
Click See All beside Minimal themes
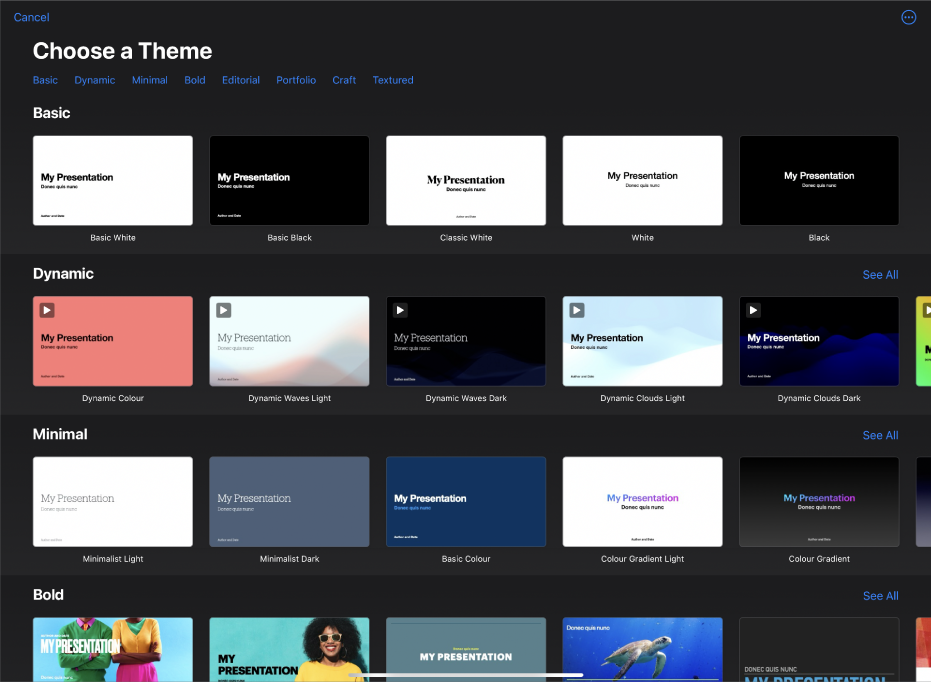click(x=880, y=435)
